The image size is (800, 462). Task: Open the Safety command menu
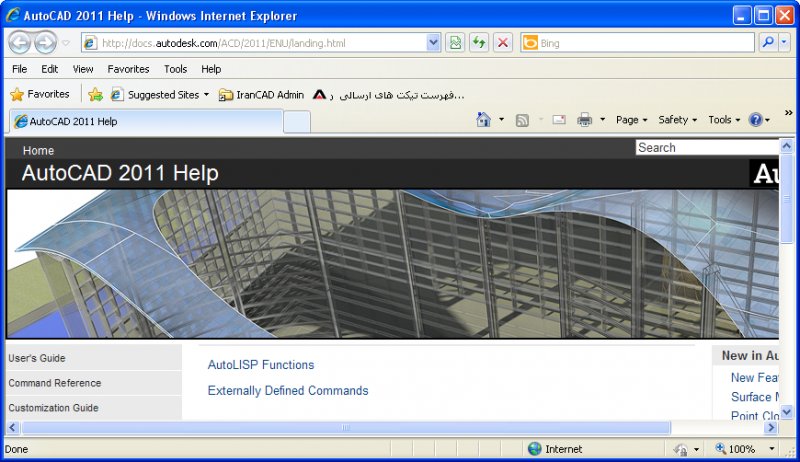pyautogui.click(x=677, y=120)
